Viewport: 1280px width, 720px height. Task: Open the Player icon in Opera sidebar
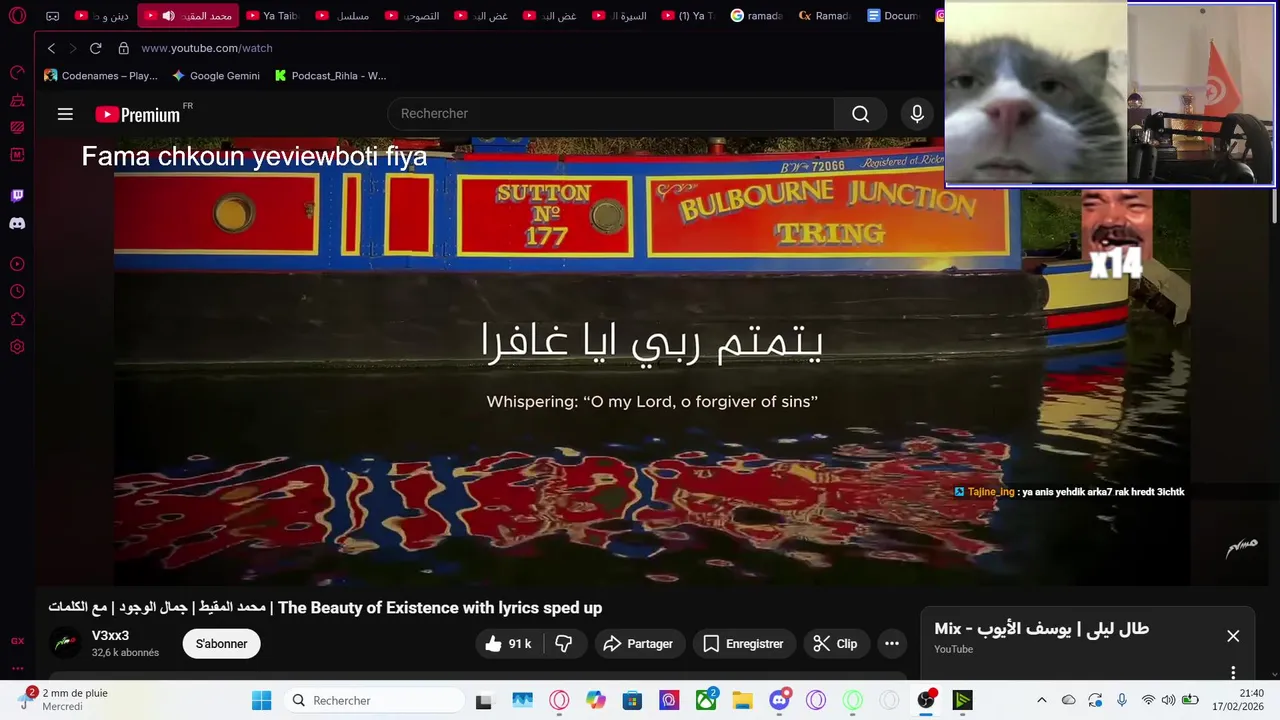[x=17, y=264]
